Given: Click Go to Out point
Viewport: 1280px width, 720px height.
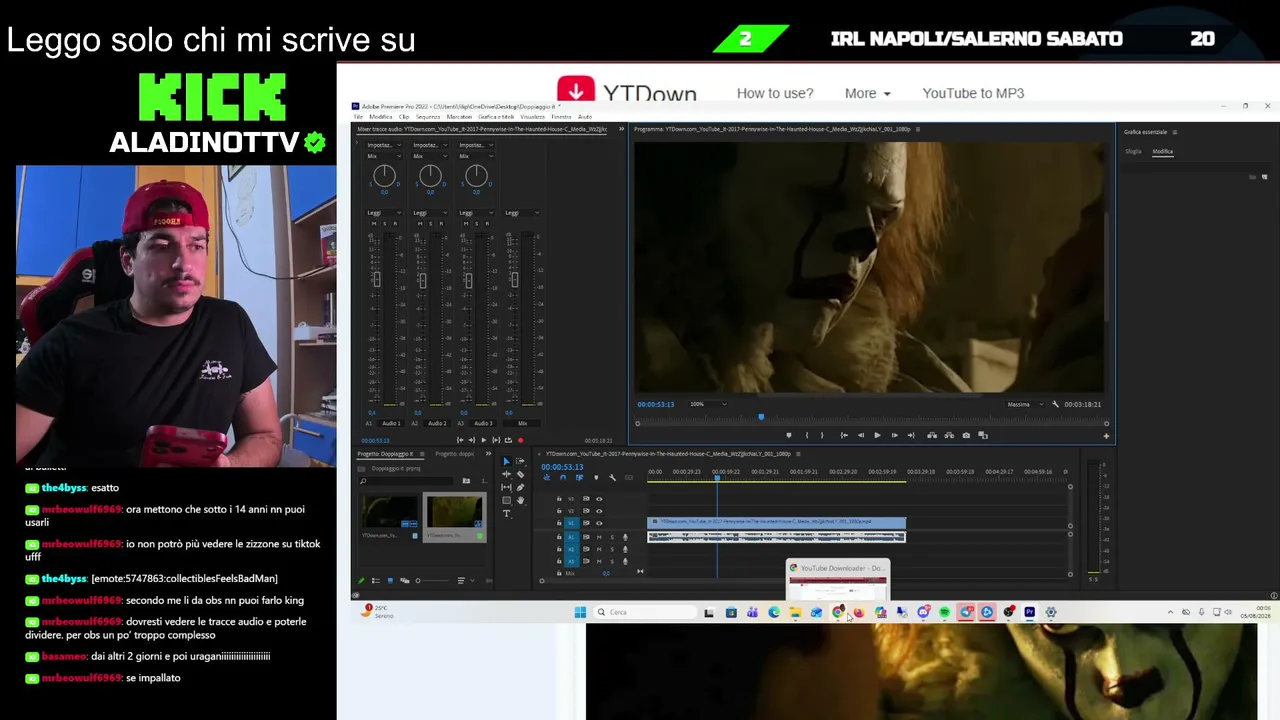Looking at the screenshot, I should click(910, 435).
